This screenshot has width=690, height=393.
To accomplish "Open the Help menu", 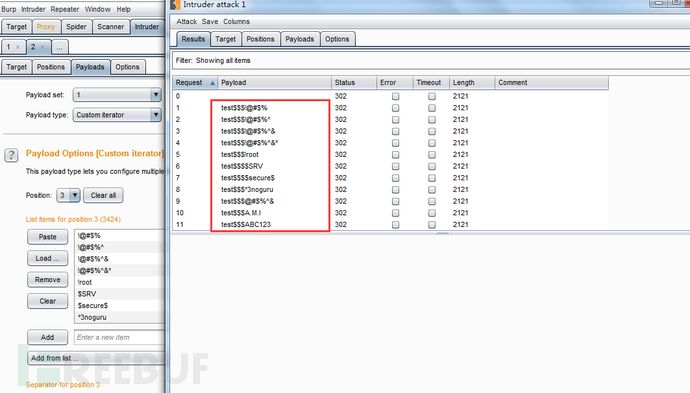I will [124, 9].
